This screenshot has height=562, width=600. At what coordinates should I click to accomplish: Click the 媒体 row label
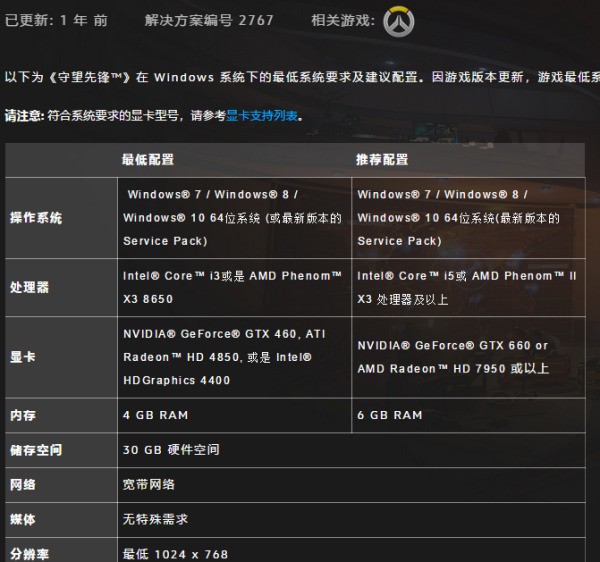[x=23, y=520]
